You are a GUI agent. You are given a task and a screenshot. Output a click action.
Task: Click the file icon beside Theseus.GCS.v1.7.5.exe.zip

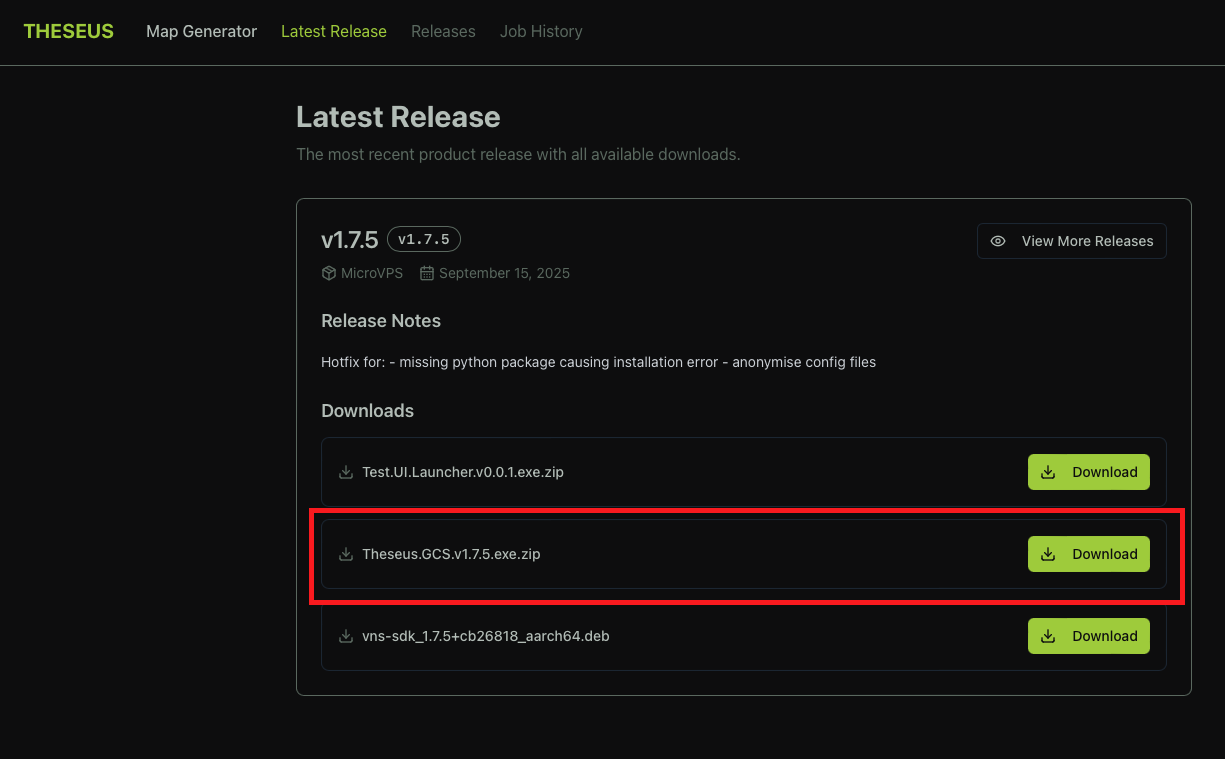point(346,554)
